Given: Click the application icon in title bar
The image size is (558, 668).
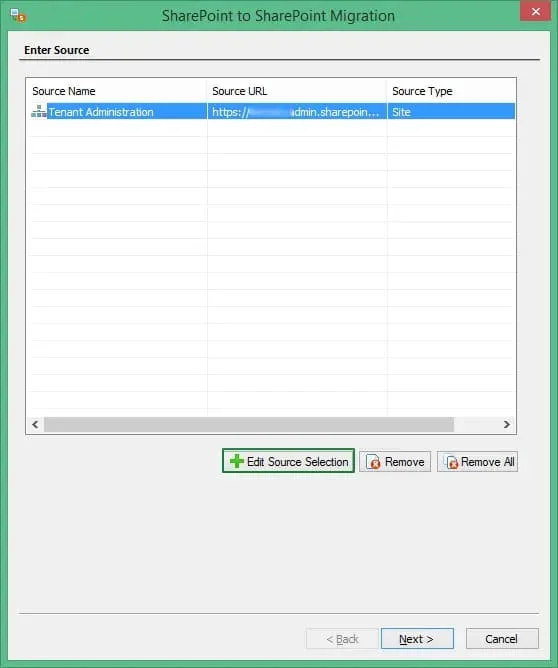Looking at the screenshot, I should coord(18,16).
